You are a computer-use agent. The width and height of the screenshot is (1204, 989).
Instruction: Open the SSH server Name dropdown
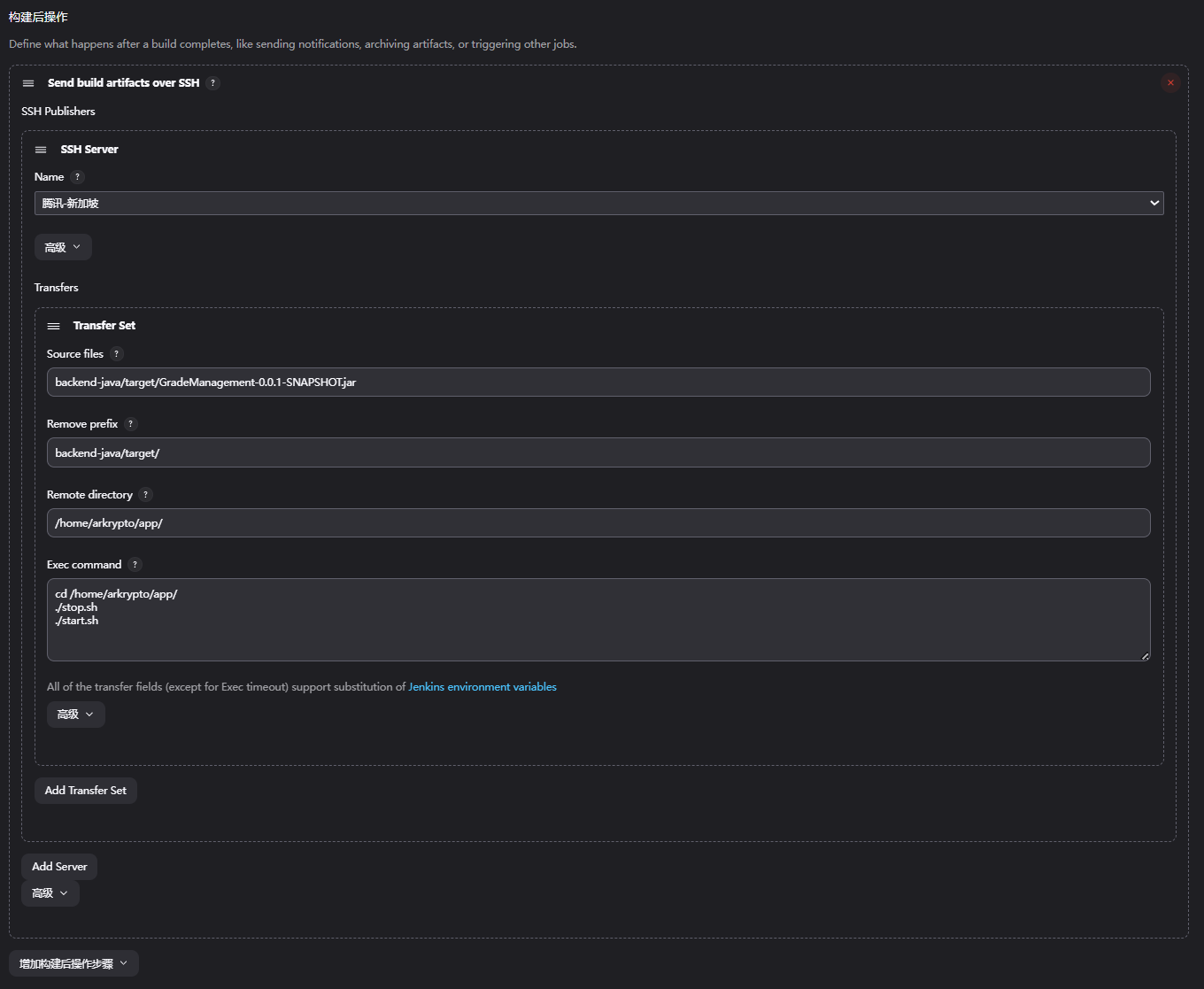pyautogui.click(x=598, y=204)
